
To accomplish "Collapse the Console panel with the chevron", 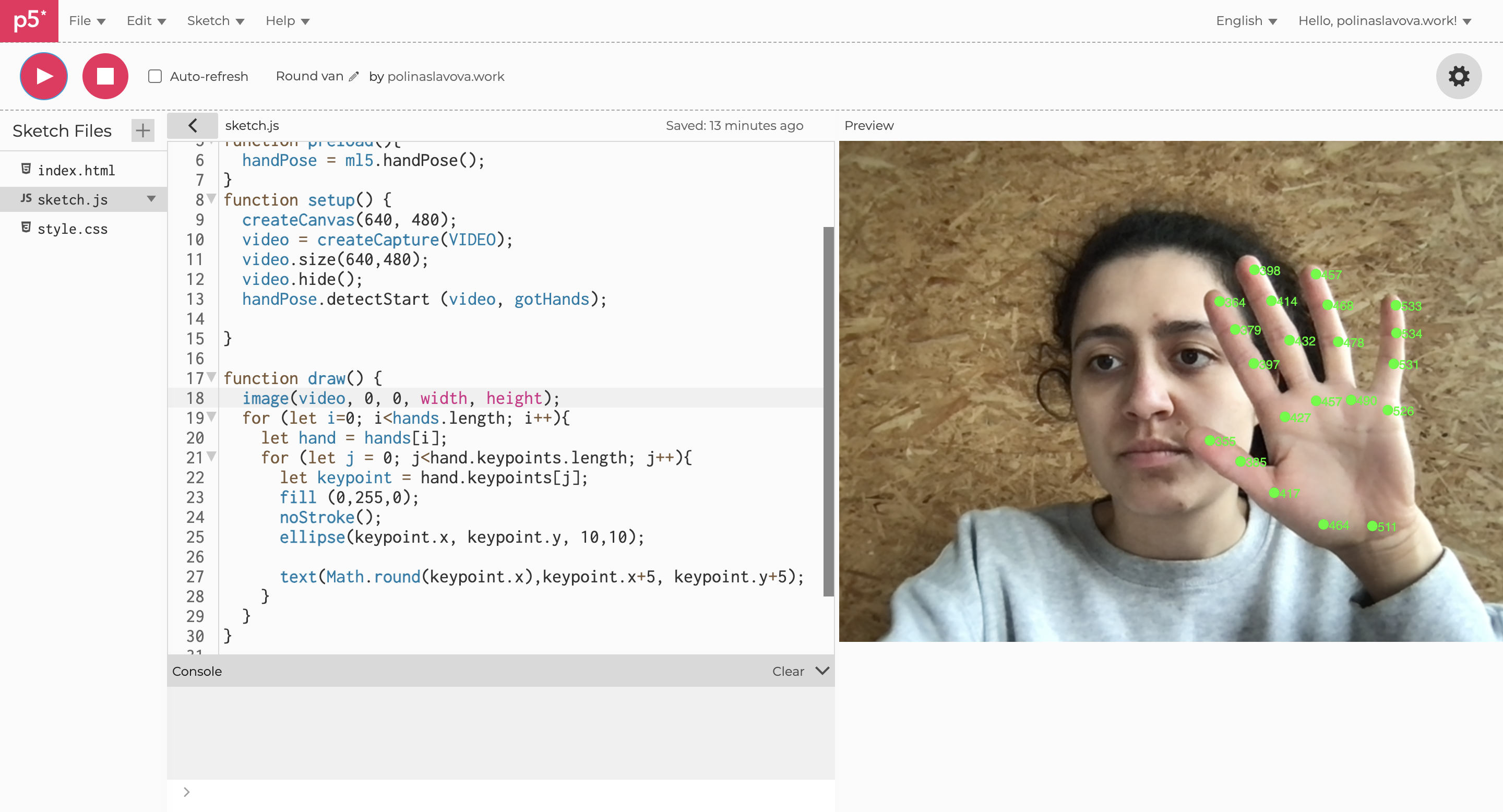I will click(822, 671).
